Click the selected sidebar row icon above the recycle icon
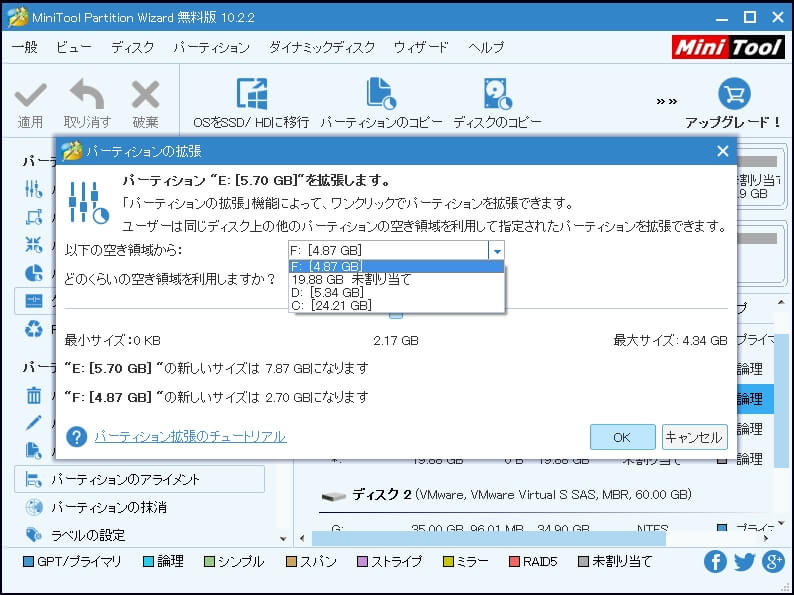 [x=33, y=301]
